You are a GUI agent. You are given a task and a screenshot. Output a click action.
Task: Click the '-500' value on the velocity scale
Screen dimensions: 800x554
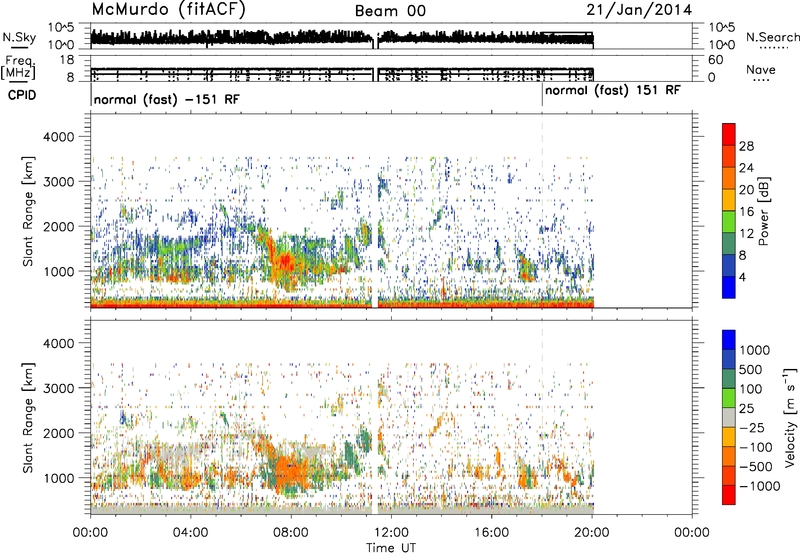pos(756,467)
